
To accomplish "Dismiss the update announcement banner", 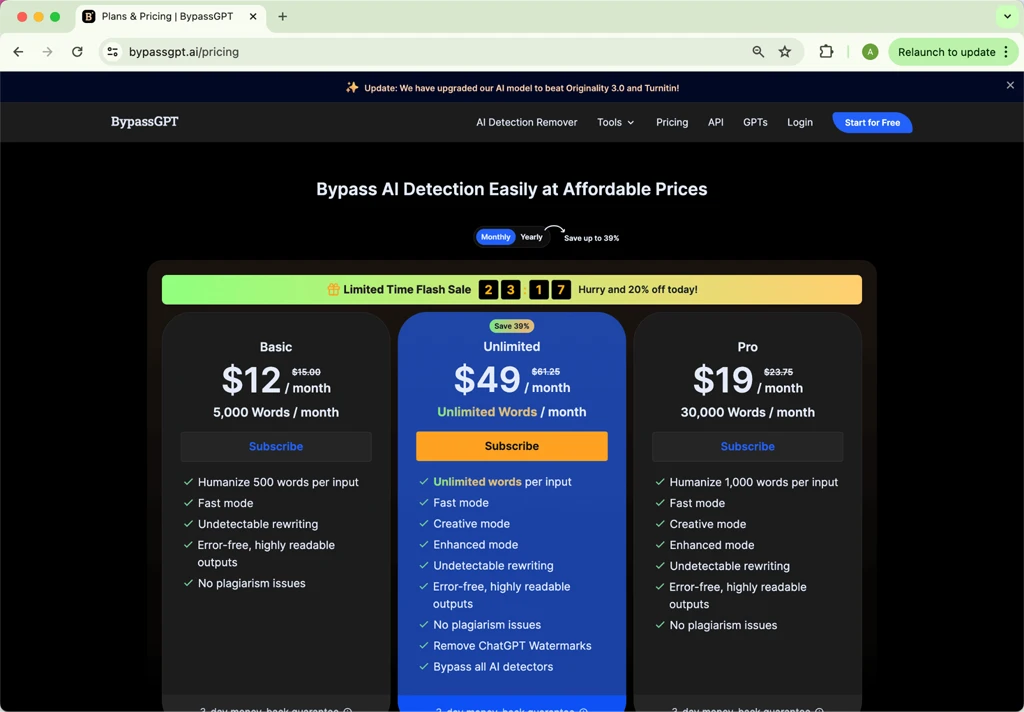I will click(1010, 85).
